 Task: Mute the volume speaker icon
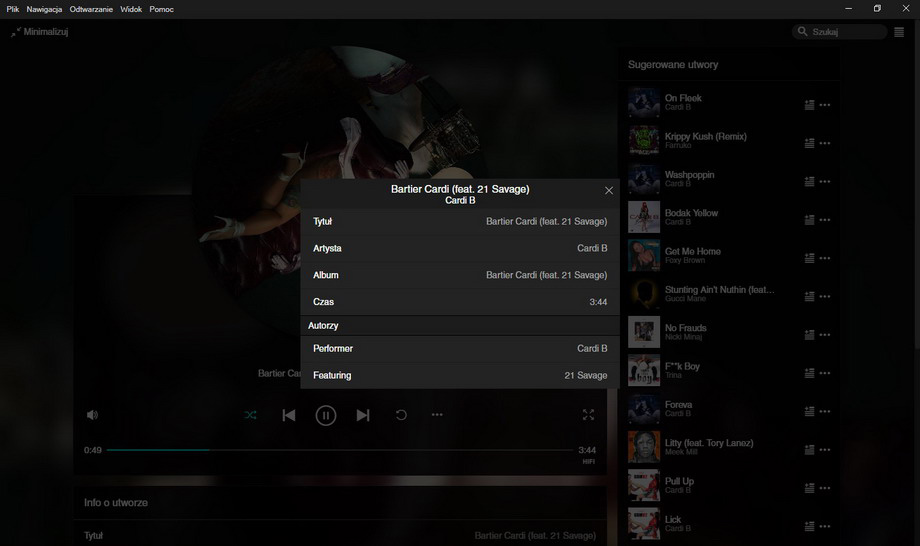pyautogui.click(x=92, y=415)
